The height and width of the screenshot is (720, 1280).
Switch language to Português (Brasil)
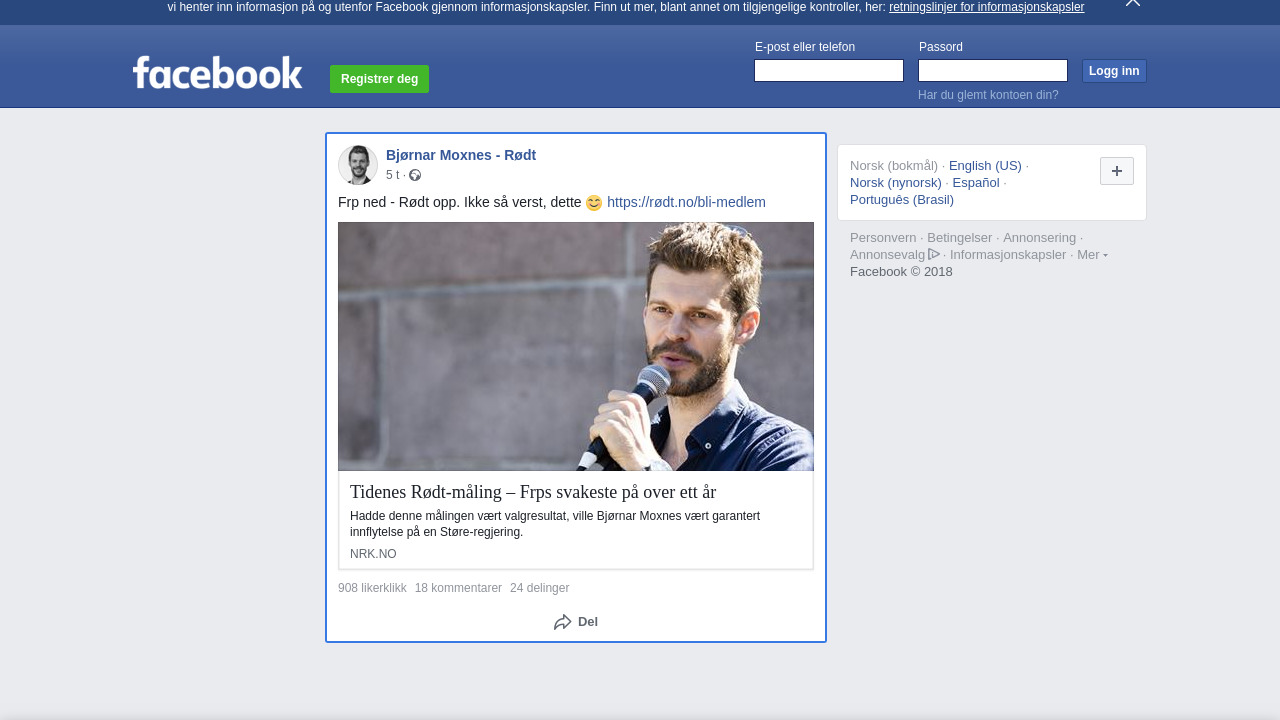pyautogui.click(x=902, y=200)
